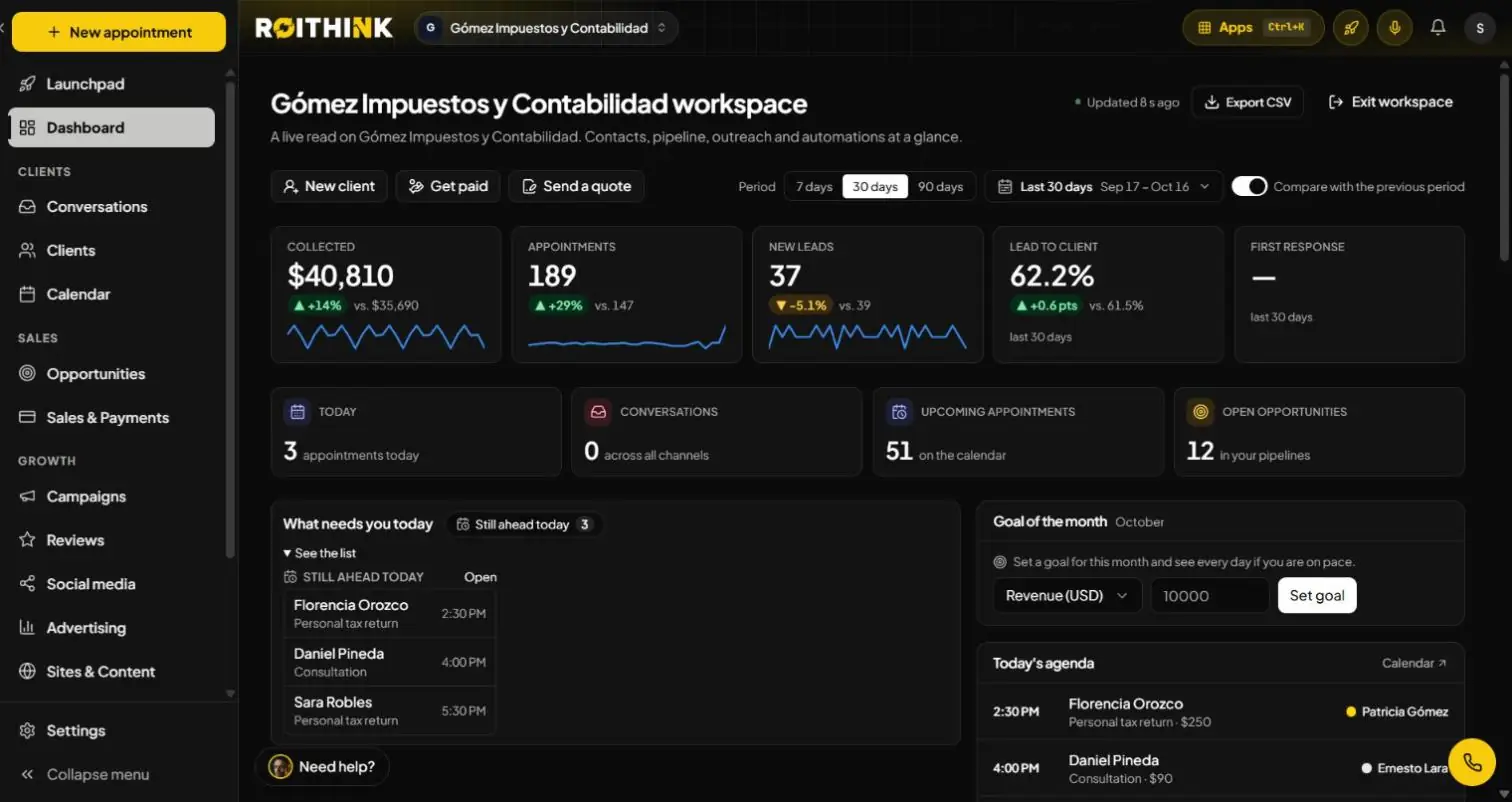Click the rocket icon in top bar
Viewport: 1512px width, 802px height.
(1350, 28)
